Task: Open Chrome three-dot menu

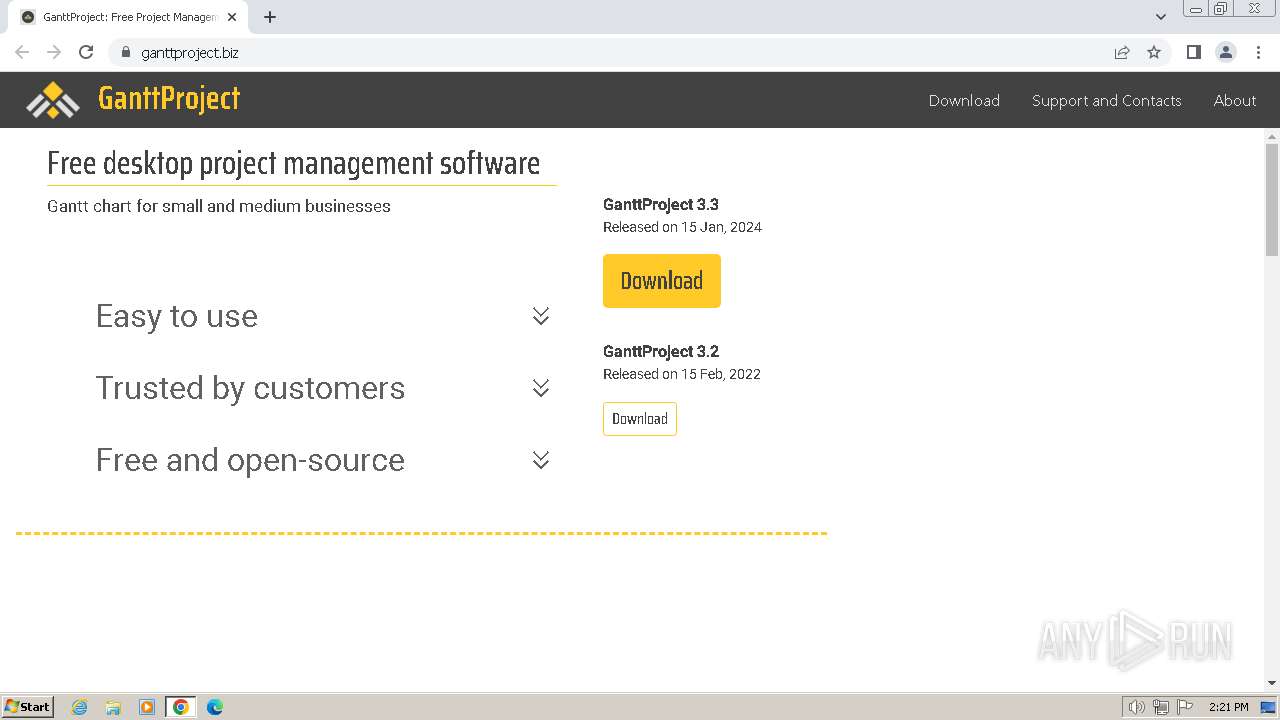Action: 1258,52
